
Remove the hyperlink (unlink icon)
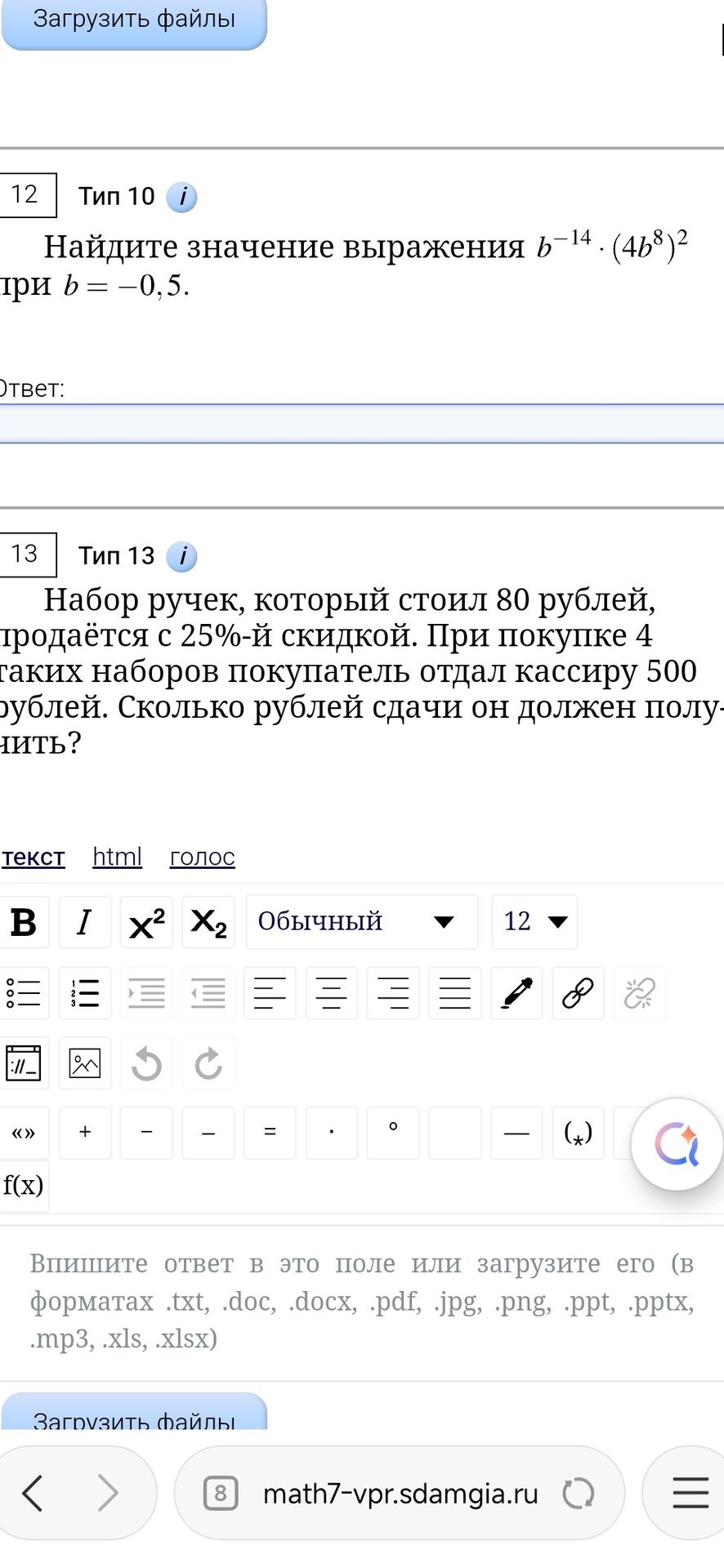(x=640, y=993)
